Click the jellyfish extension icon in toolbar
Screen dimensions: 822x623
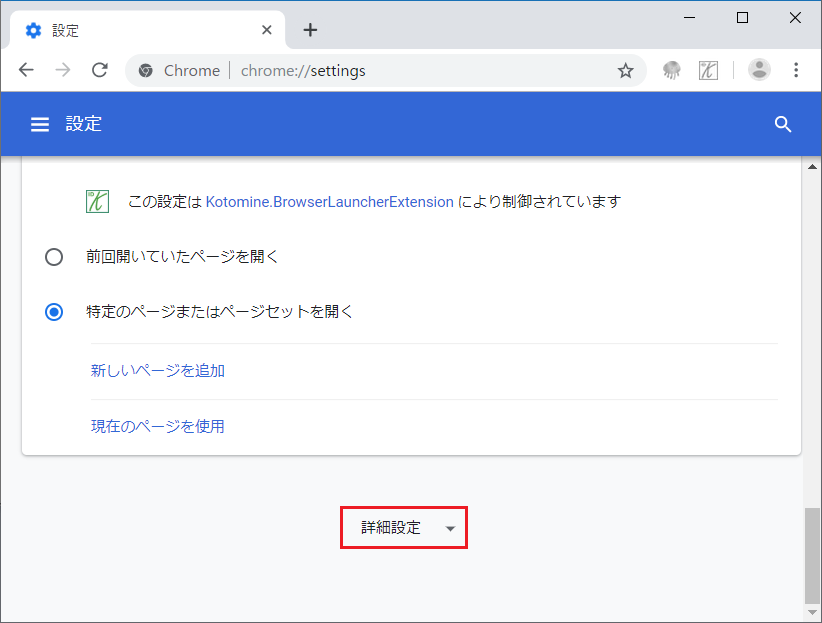(672, 70)
